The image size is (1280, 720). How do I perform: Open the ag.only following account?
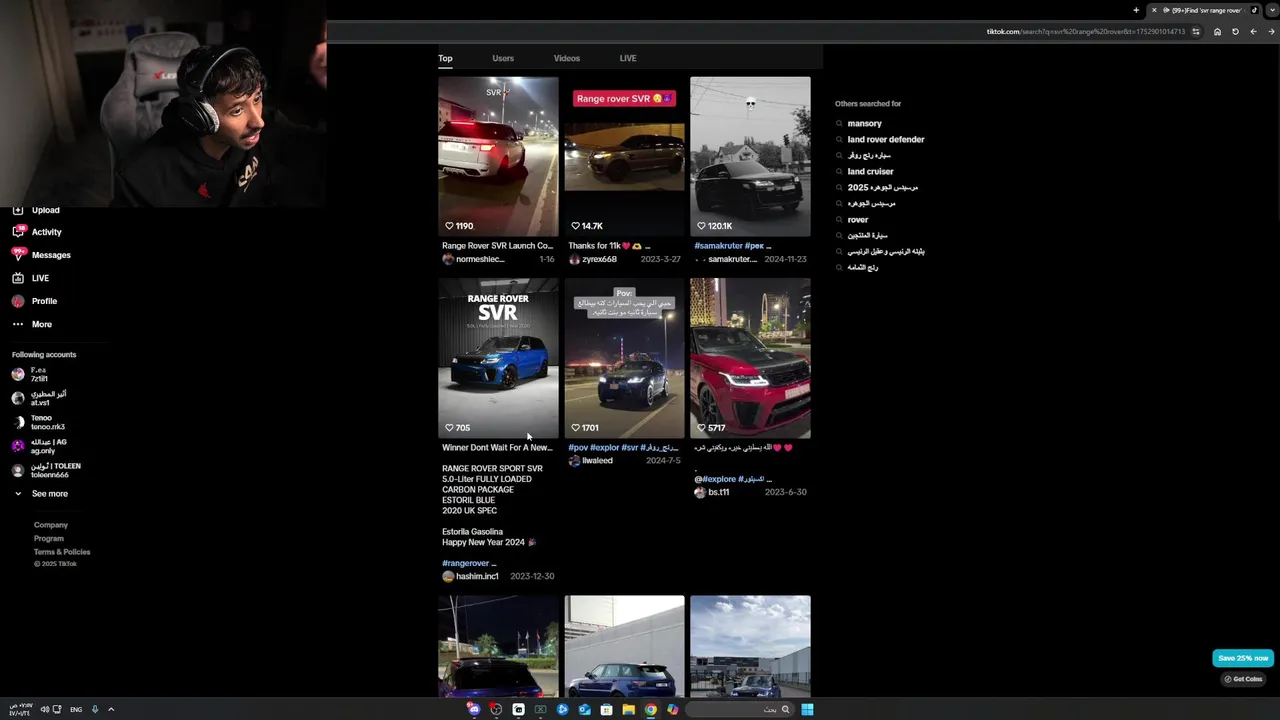(x=39, y=446)
